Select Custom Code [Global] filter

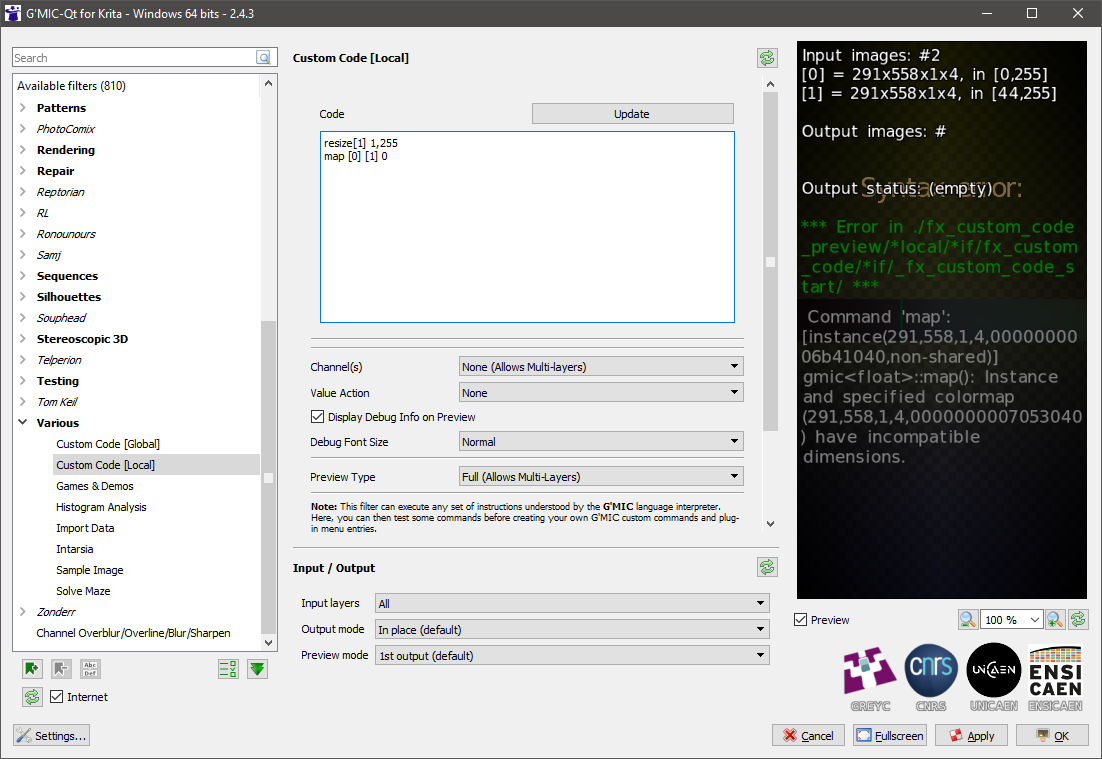click(x=108, y=443)
